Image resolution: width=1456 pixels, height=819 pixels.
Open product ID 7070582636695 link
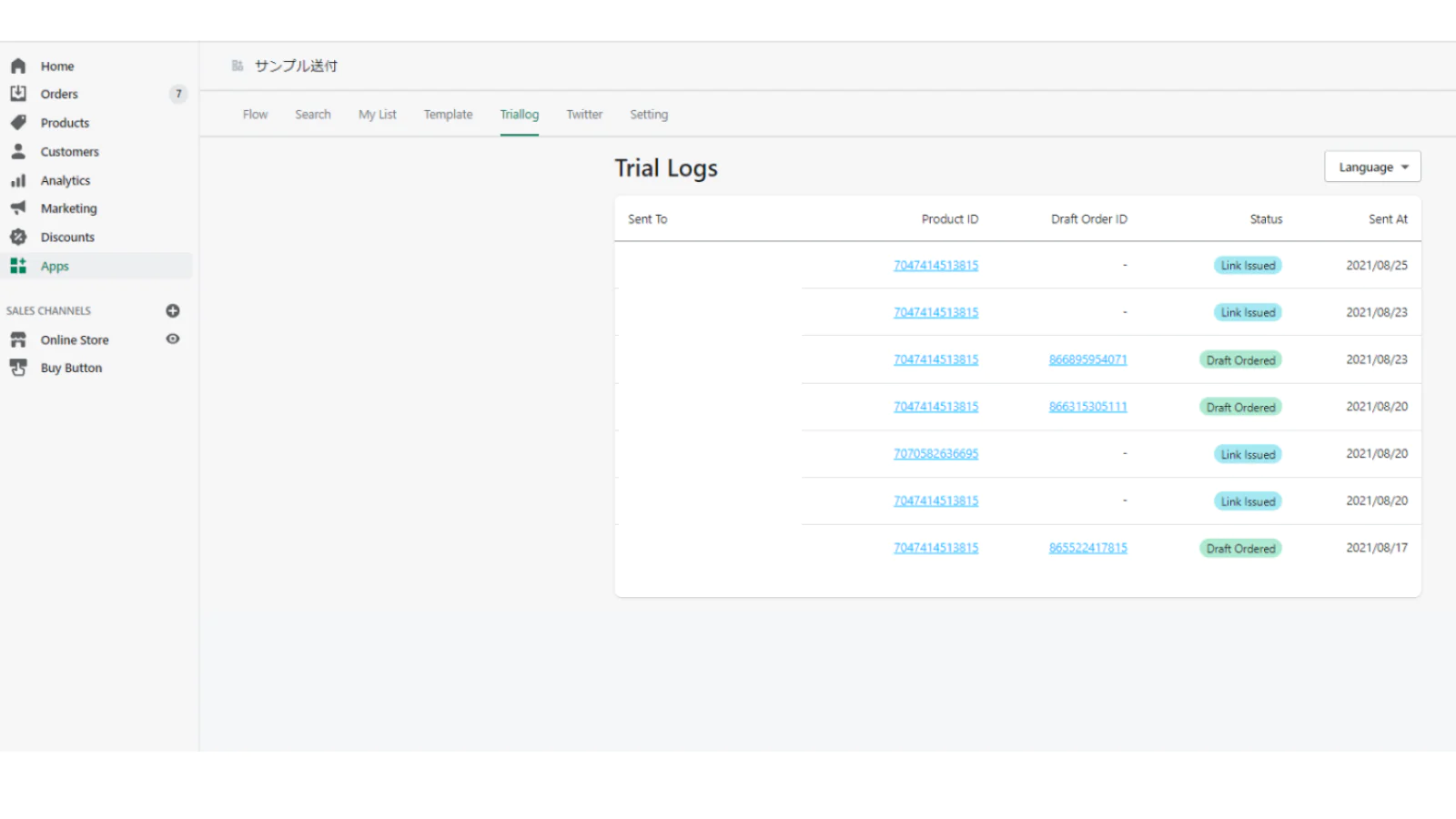pos(935,454)
